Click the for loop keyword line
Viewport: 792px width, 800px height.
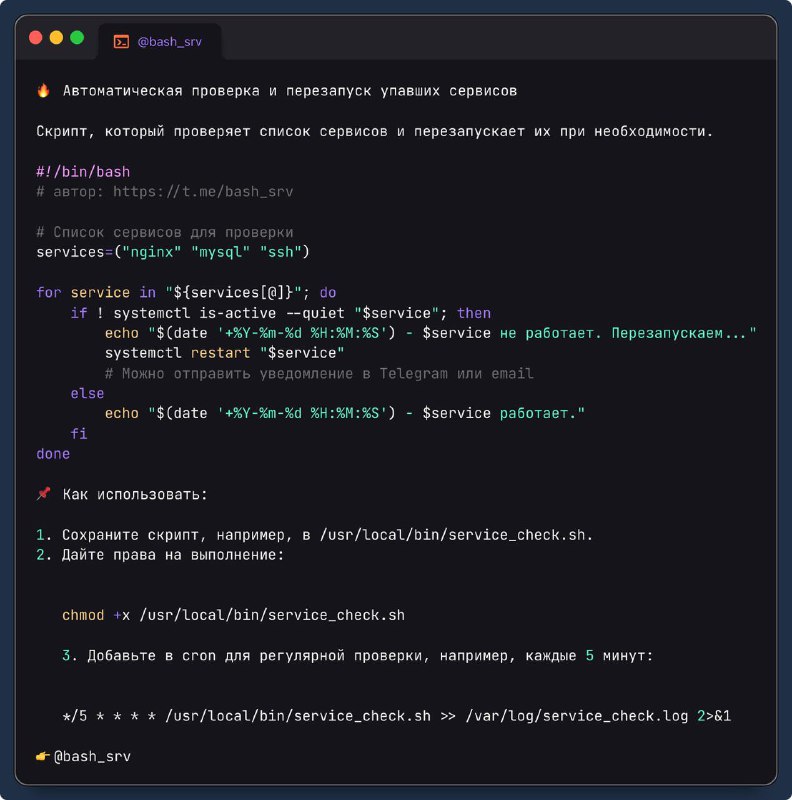point(186,293)
